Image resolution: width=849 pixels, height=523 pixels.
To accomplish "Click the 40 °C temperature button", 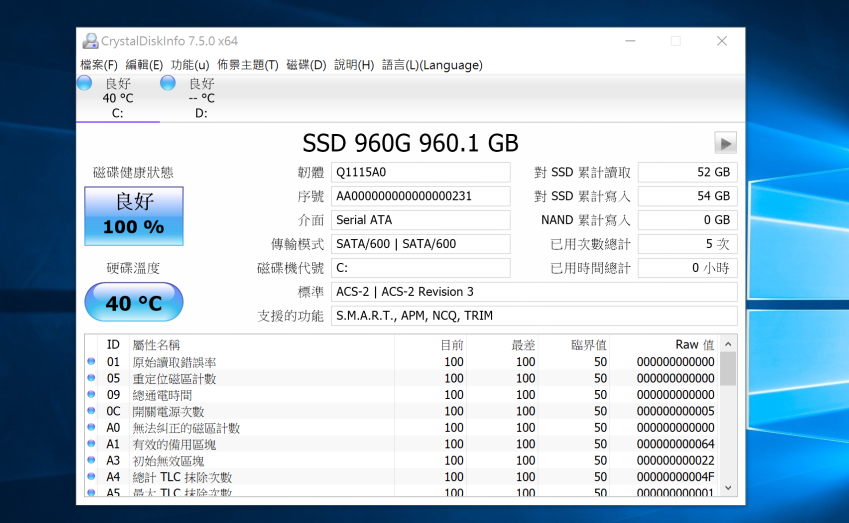I will [x=134, y=302].
